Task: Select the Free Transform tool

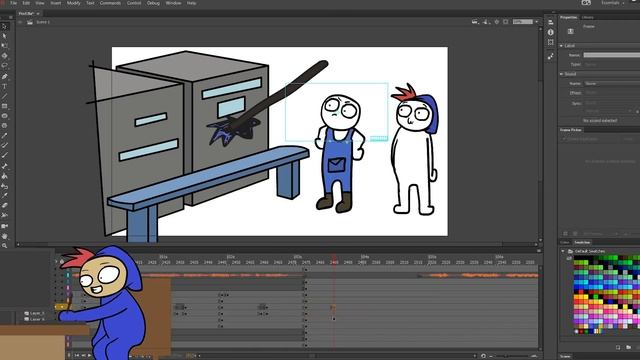Action: pos(4,46)
